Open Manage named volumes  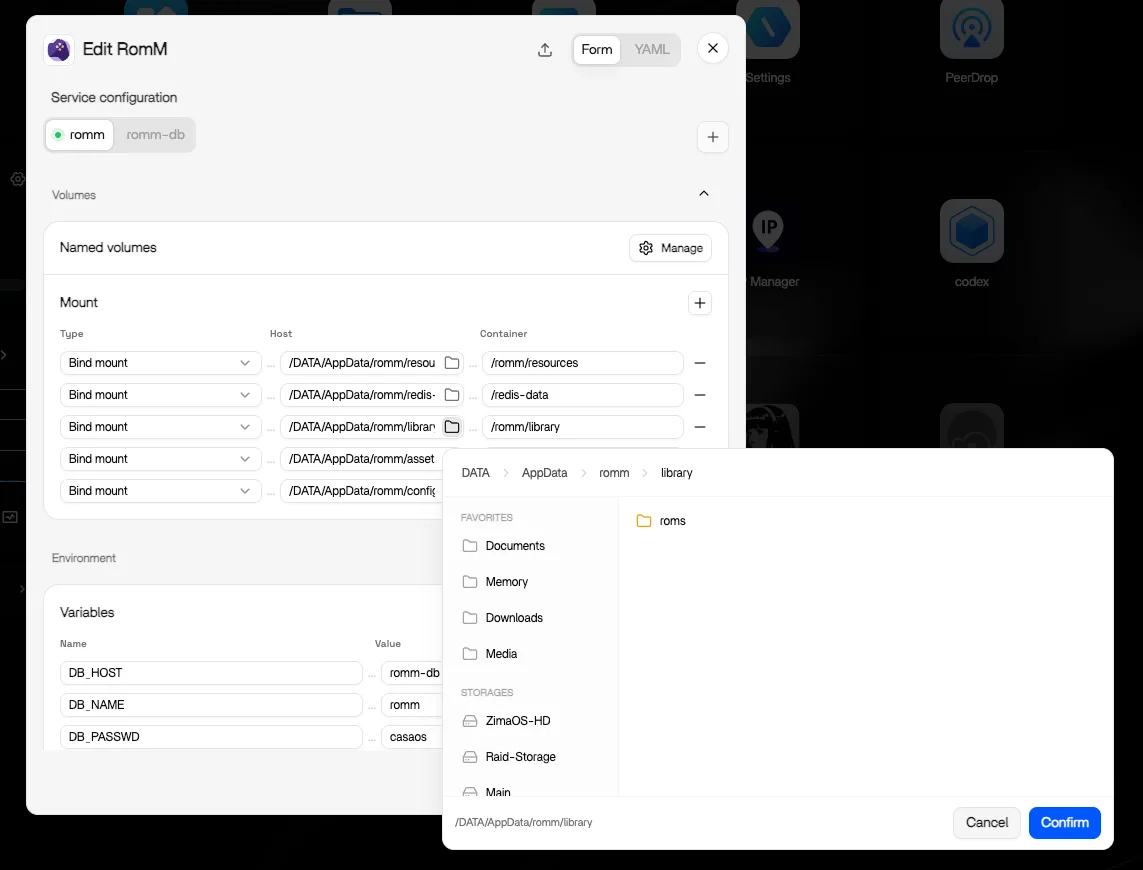[671, 248]
